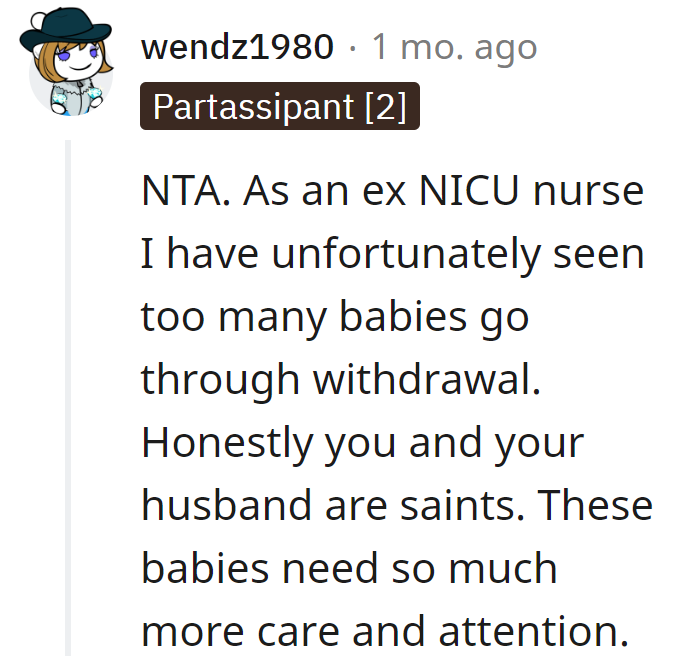Click the avatar's smiling face

[76, 62]
